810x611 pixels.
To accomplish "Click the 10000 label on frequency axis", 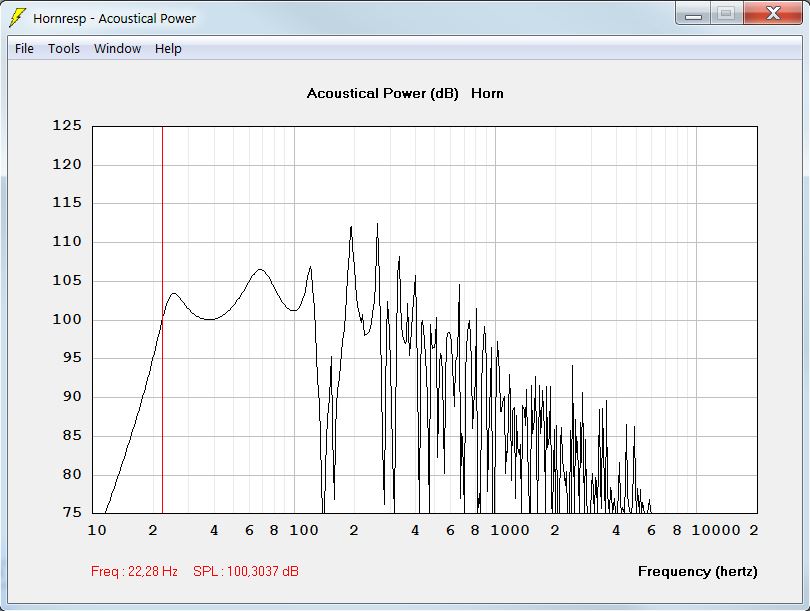I will 716,530.
